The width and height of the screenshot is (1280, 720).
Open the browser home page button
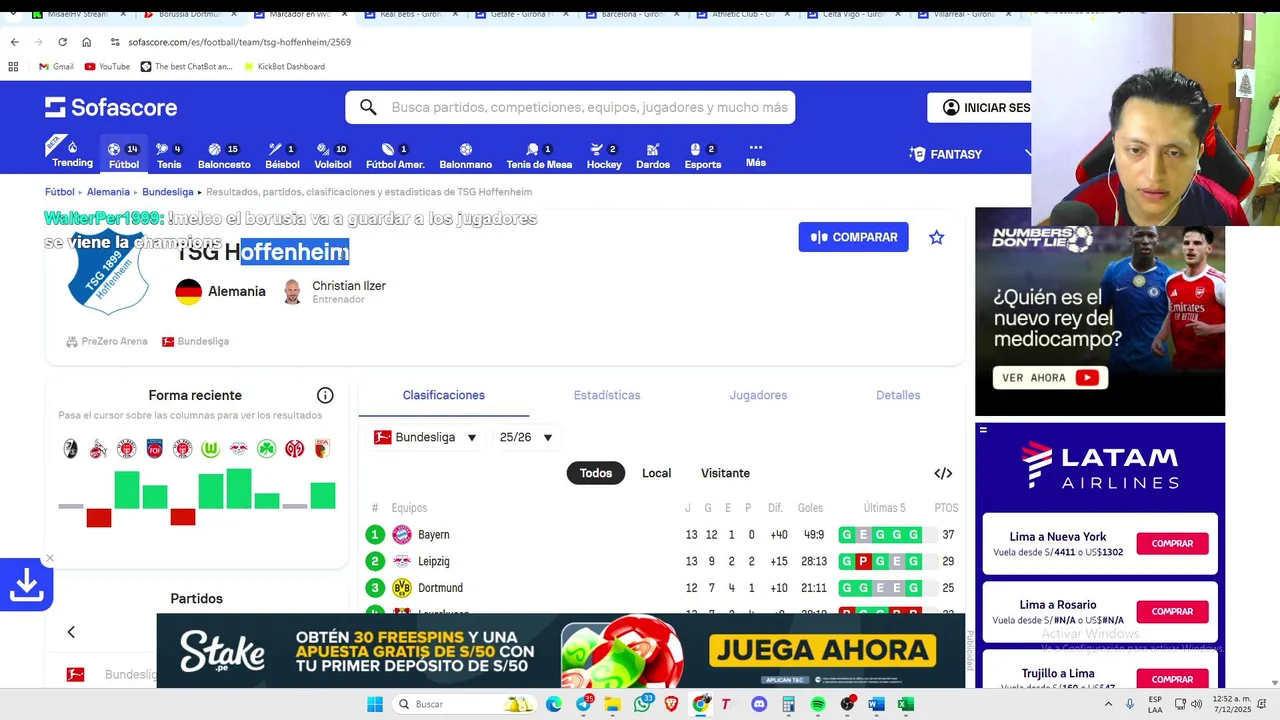tap(86, 42)
